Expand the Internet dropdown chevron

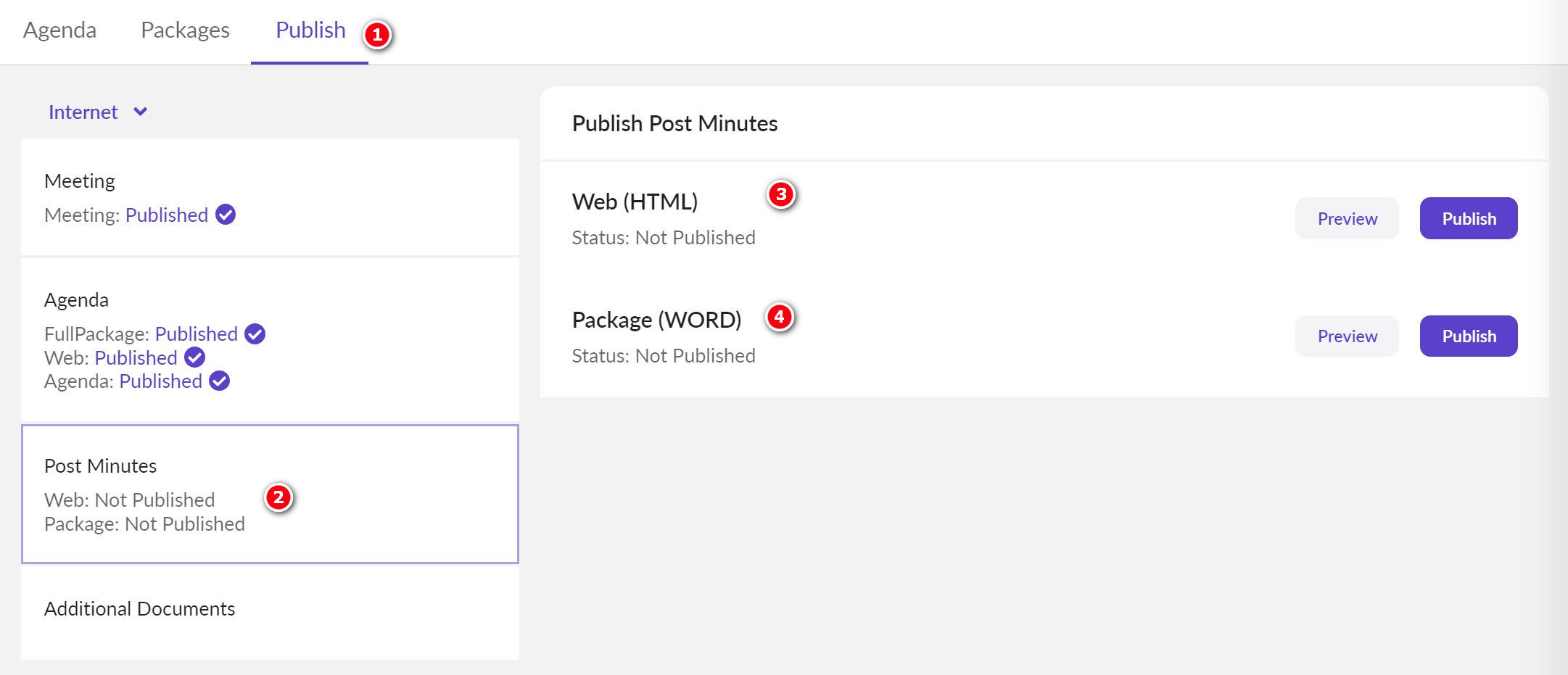coord(141,112)
